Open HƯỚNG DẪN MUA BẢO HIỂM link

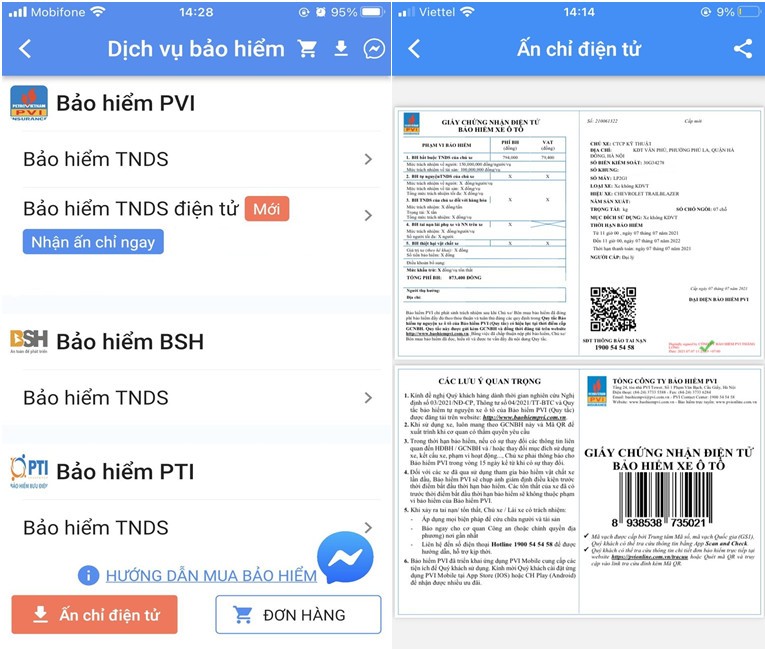[x=211, y=576]
